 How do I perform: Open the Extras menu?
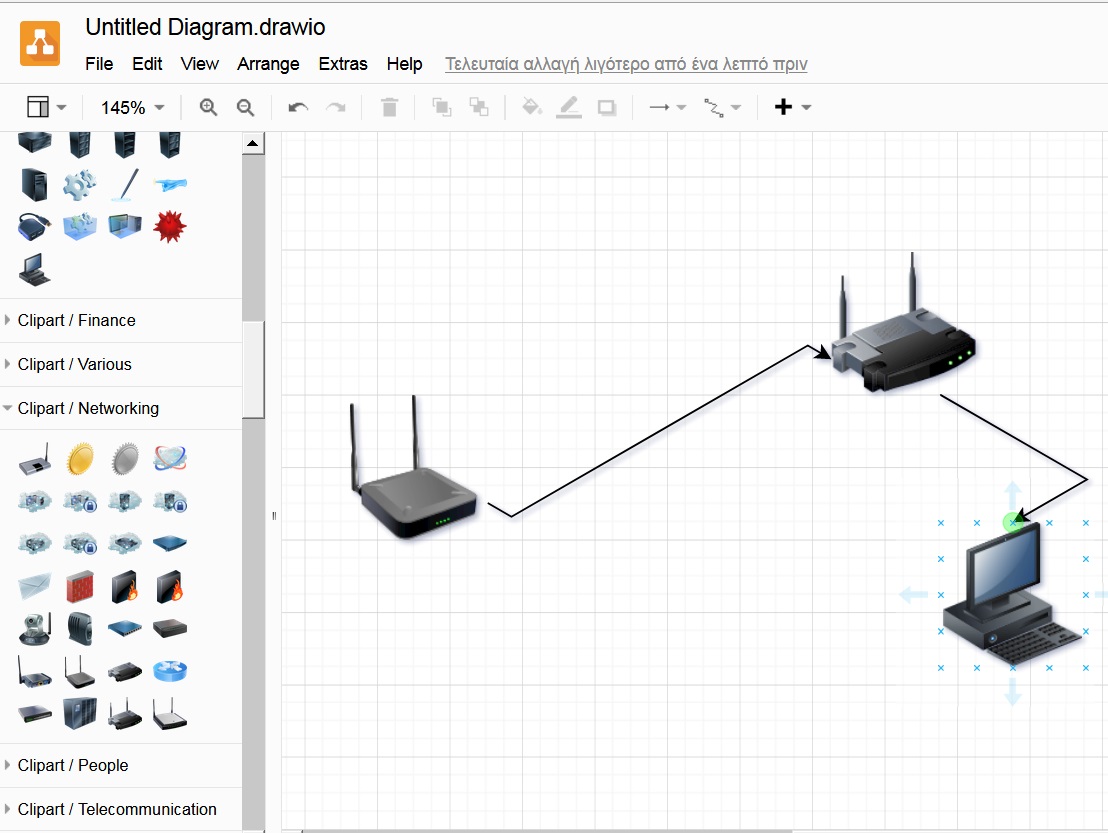343,64
